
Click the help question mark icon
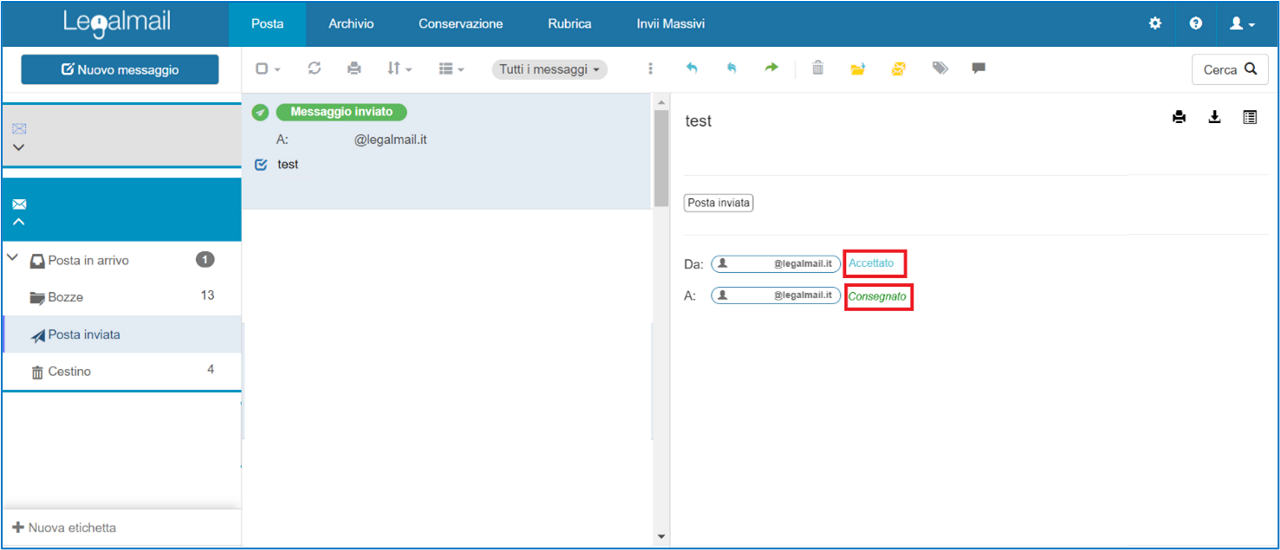click(1196, 23)
